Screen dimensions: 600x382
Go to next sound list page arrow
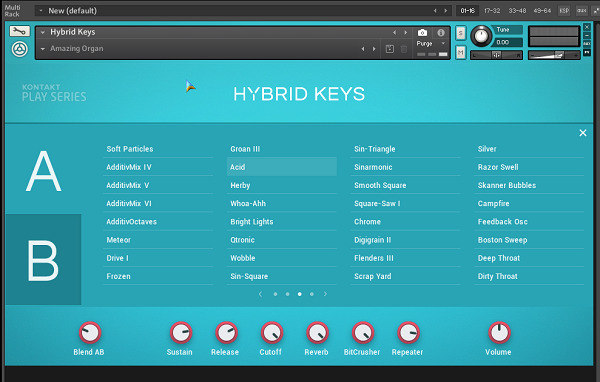point(325,294)
